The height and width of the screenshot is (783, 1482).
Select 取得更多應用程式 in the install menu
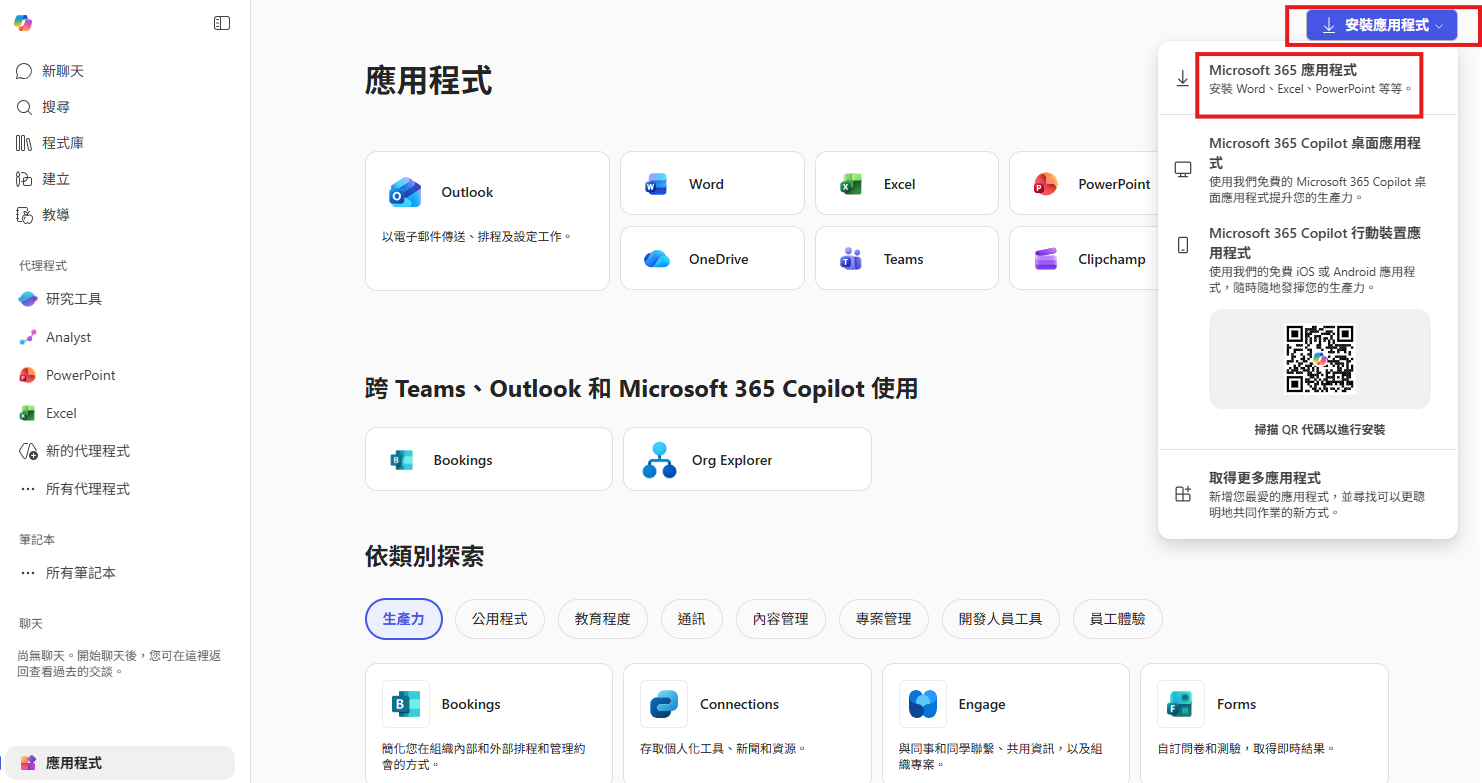[1308, 494]
